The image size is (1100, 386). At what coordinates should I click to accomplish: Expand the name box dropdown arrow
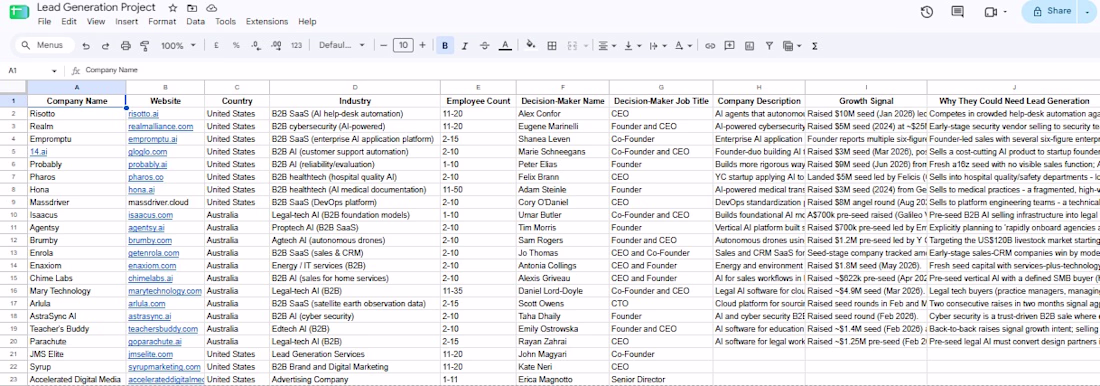pos(55,71)
